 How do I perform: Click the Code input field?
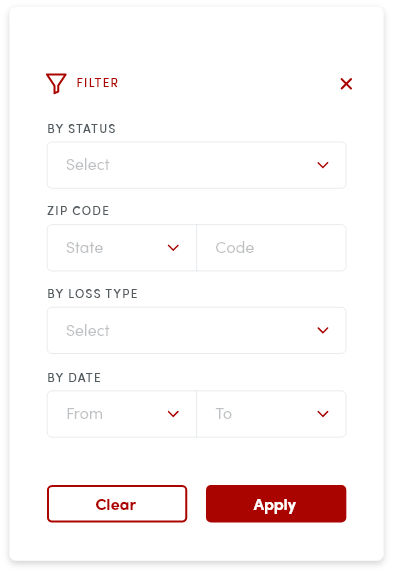[x=271, y=248]
